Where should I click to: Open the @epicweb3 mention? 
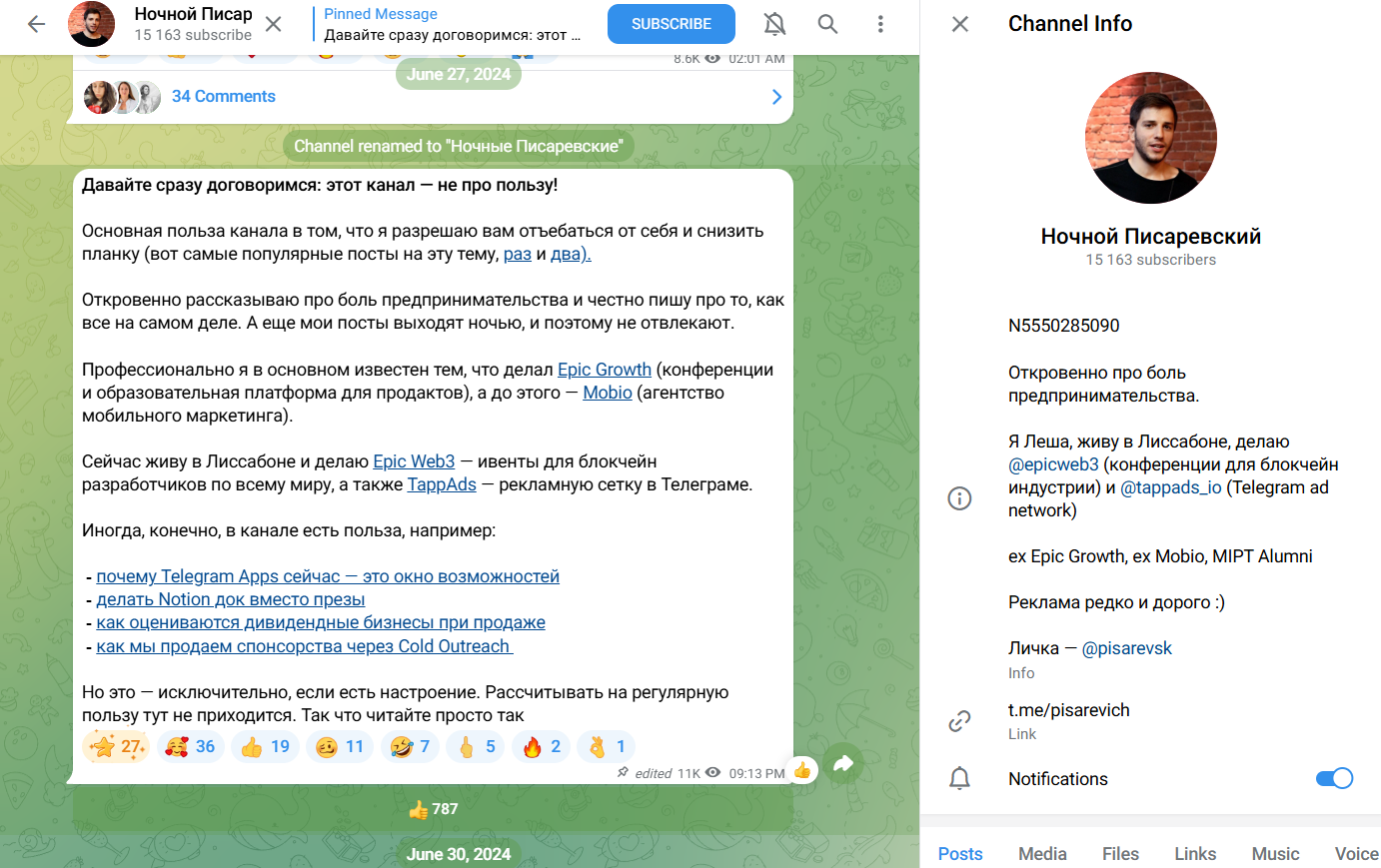[x=1053, y=464]
